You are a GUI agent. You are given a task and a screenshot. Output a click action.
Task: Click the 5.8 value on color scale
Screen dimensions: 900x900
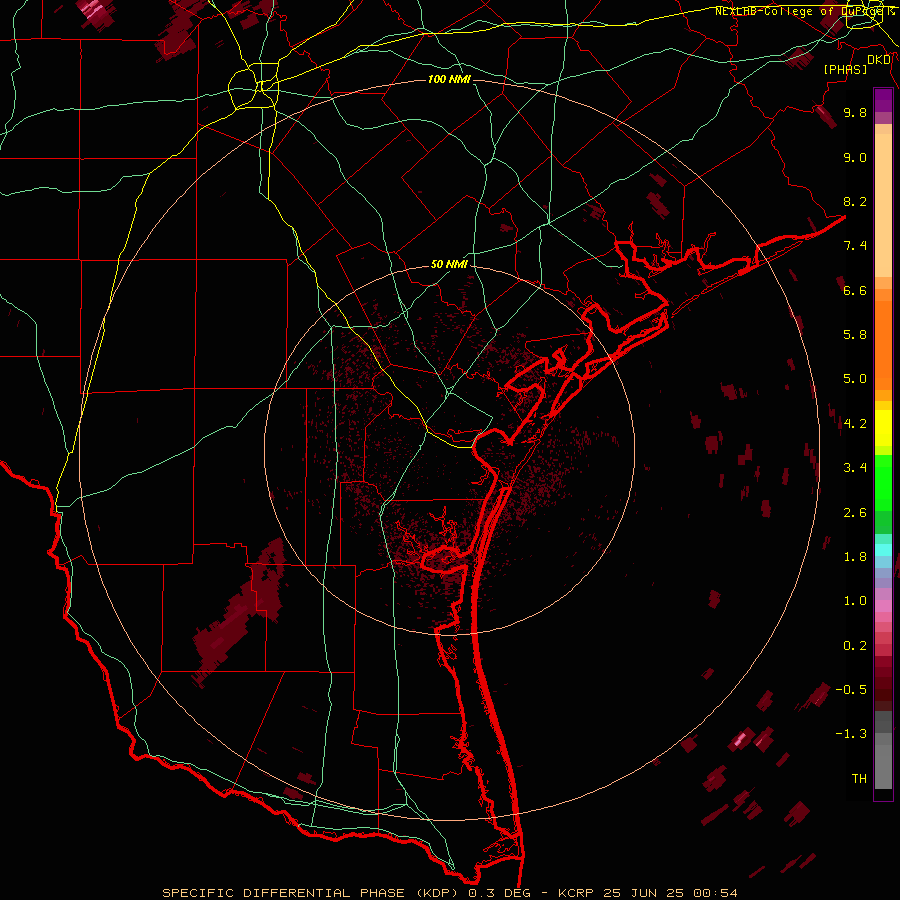coord(855,335)
